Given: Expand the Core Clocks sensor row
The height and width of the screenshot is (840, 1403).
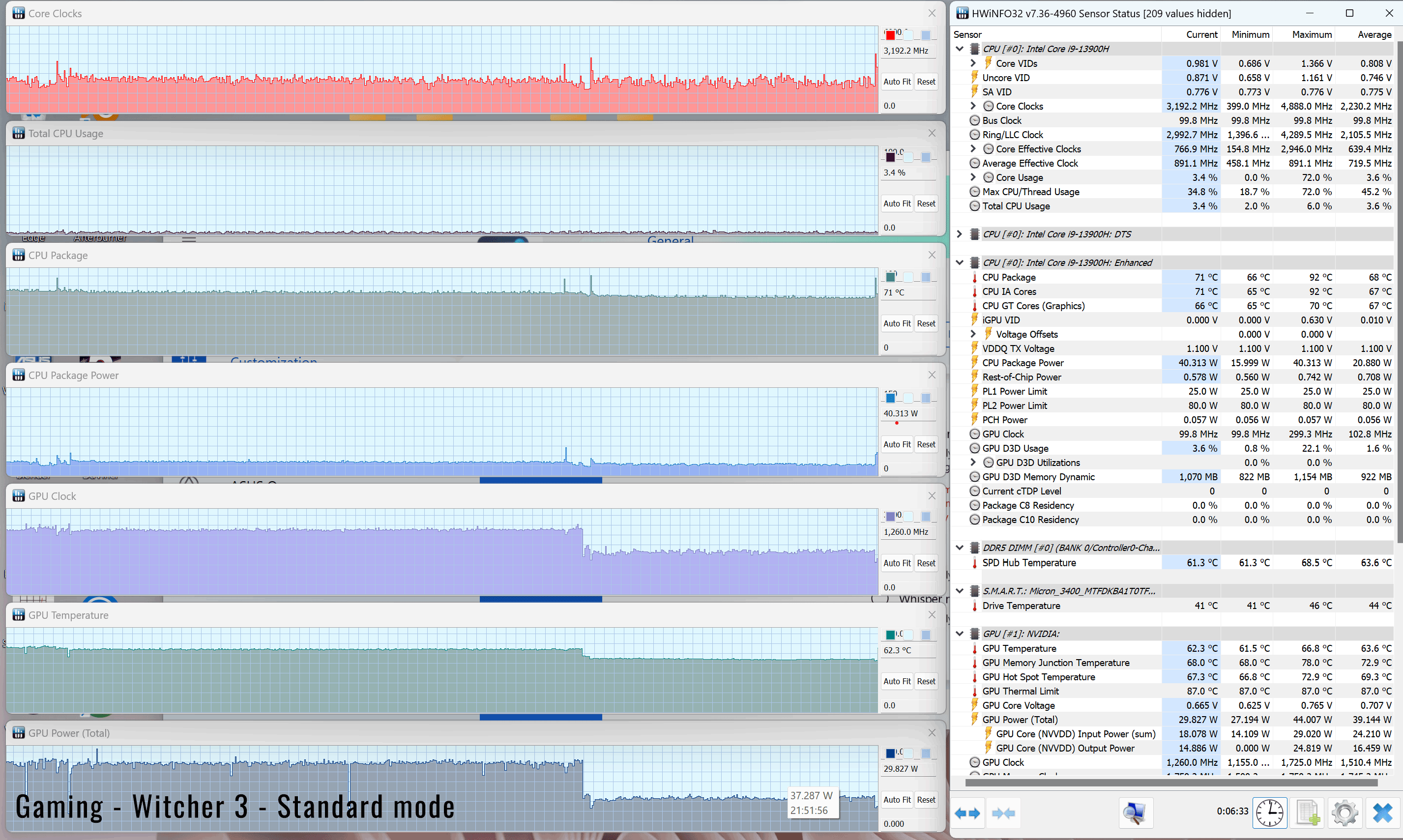Looking at the screenshot, I should pyautogui.click(x=973, y=106).
